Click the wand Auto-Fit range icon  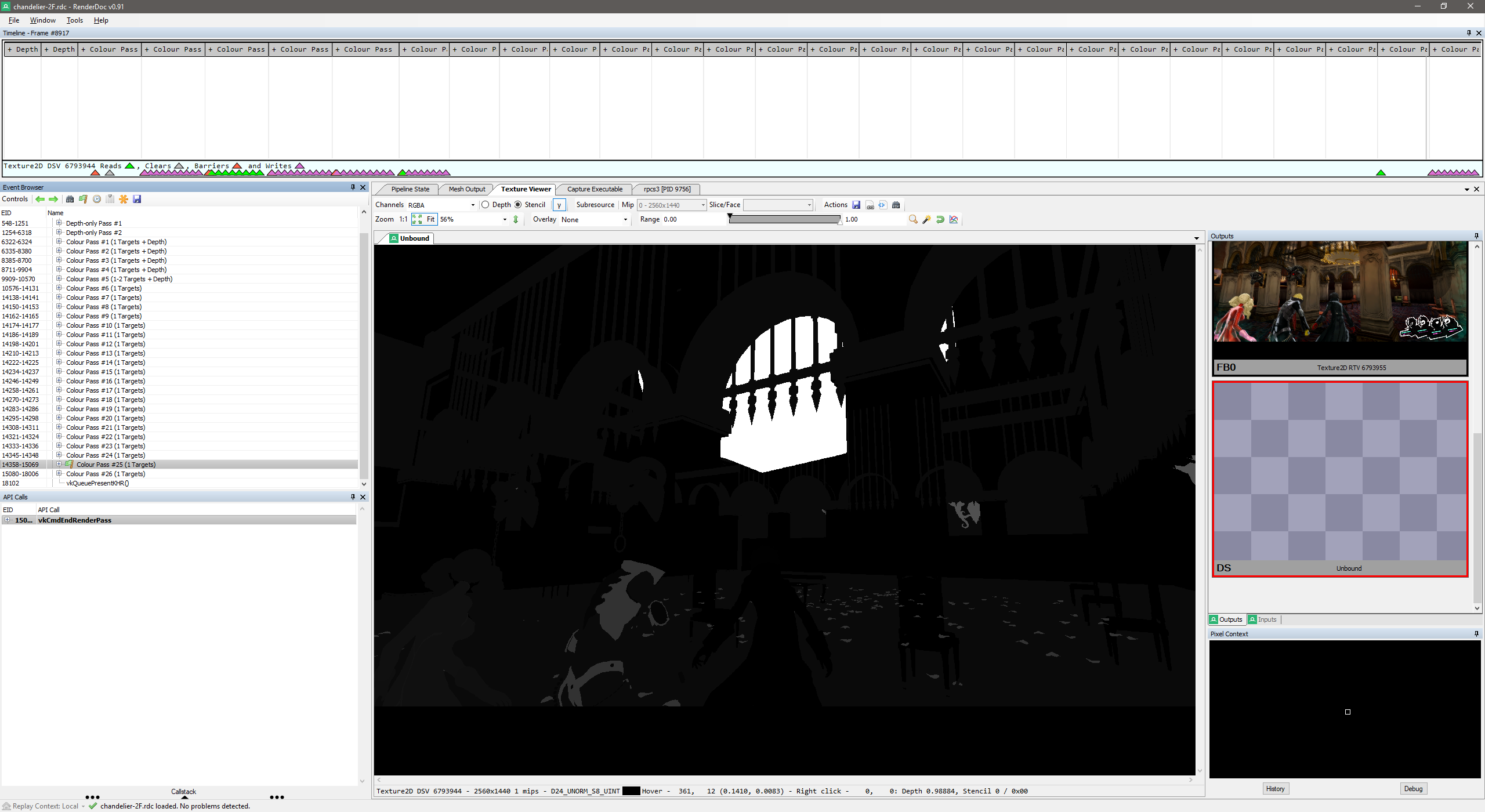tap(926, 220)
